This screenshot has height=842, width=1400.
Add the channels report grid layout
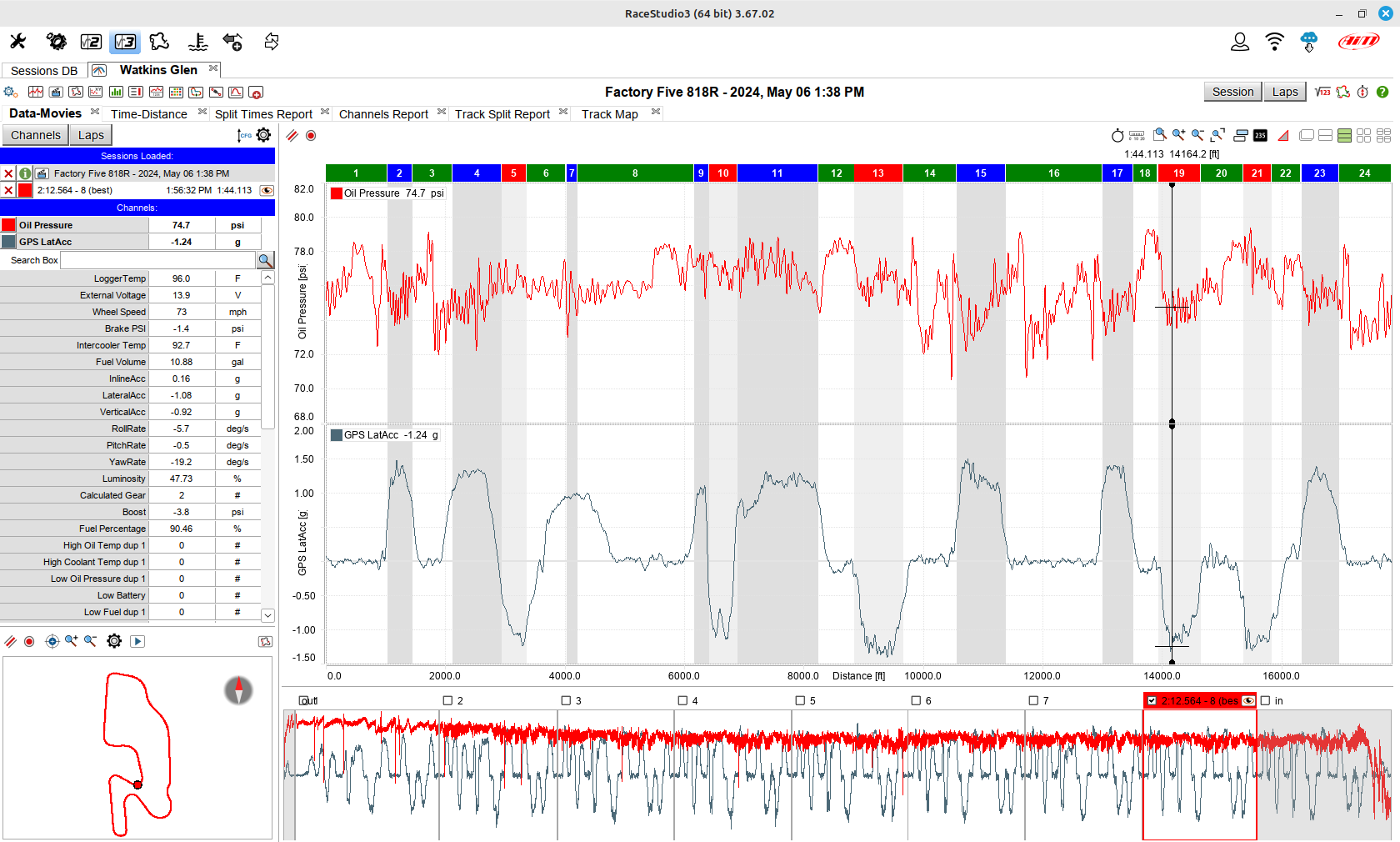pos(176,92)
